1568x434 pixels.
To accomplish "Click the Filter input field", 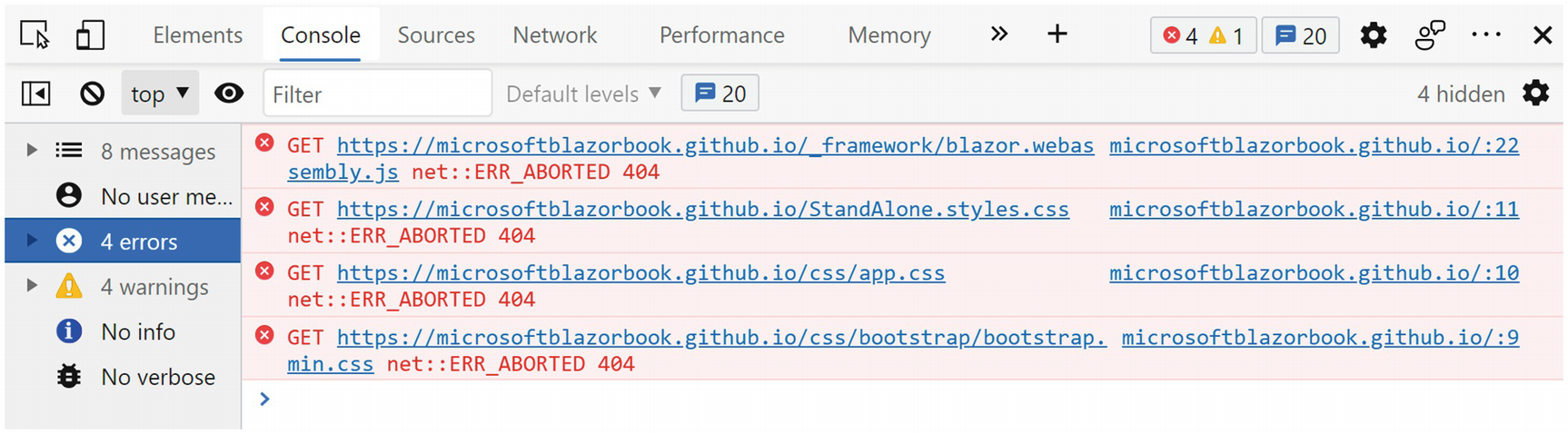I will tap(377, 94).
